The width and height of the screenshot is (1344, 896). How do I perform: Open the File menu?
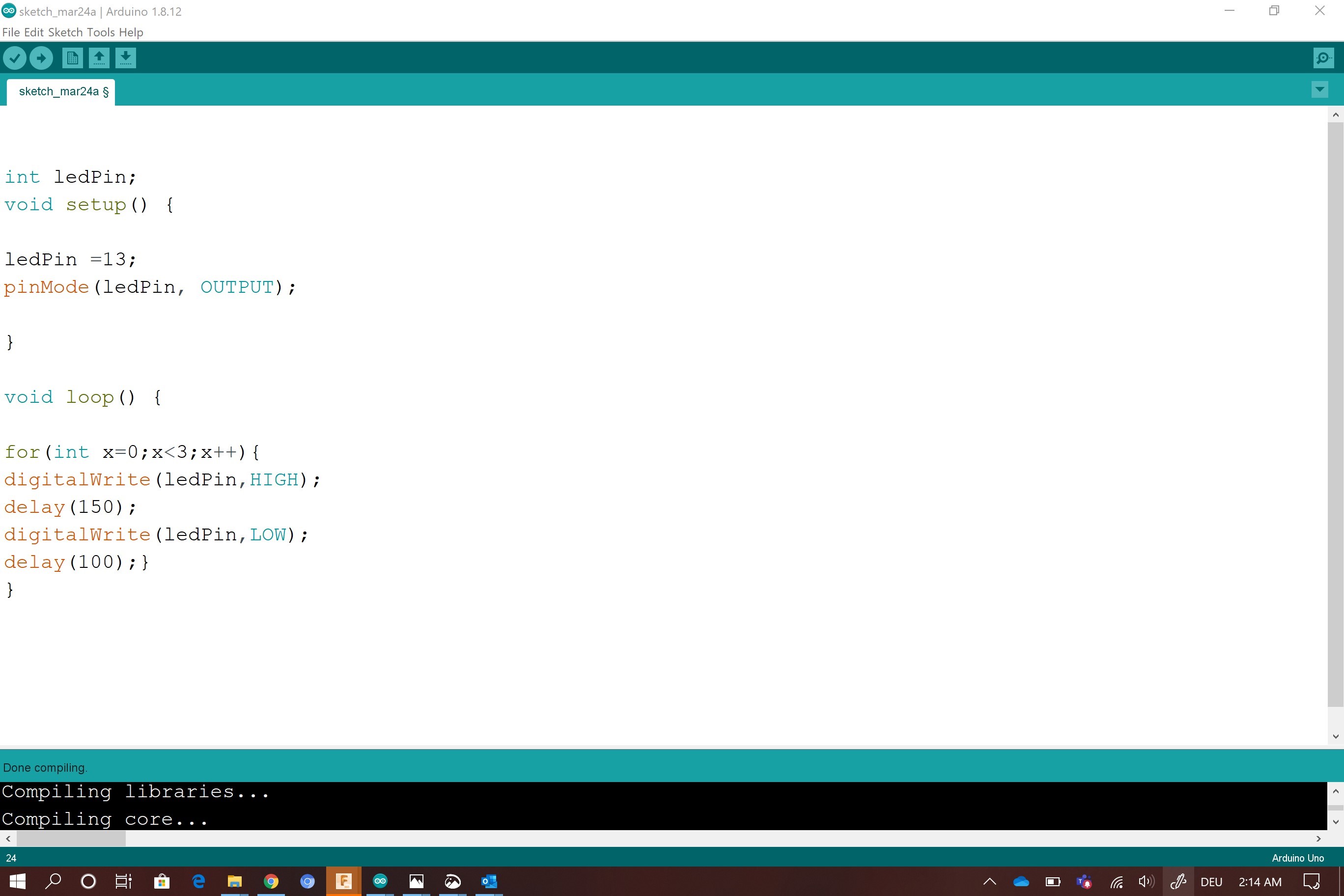[x=11, y=32]
